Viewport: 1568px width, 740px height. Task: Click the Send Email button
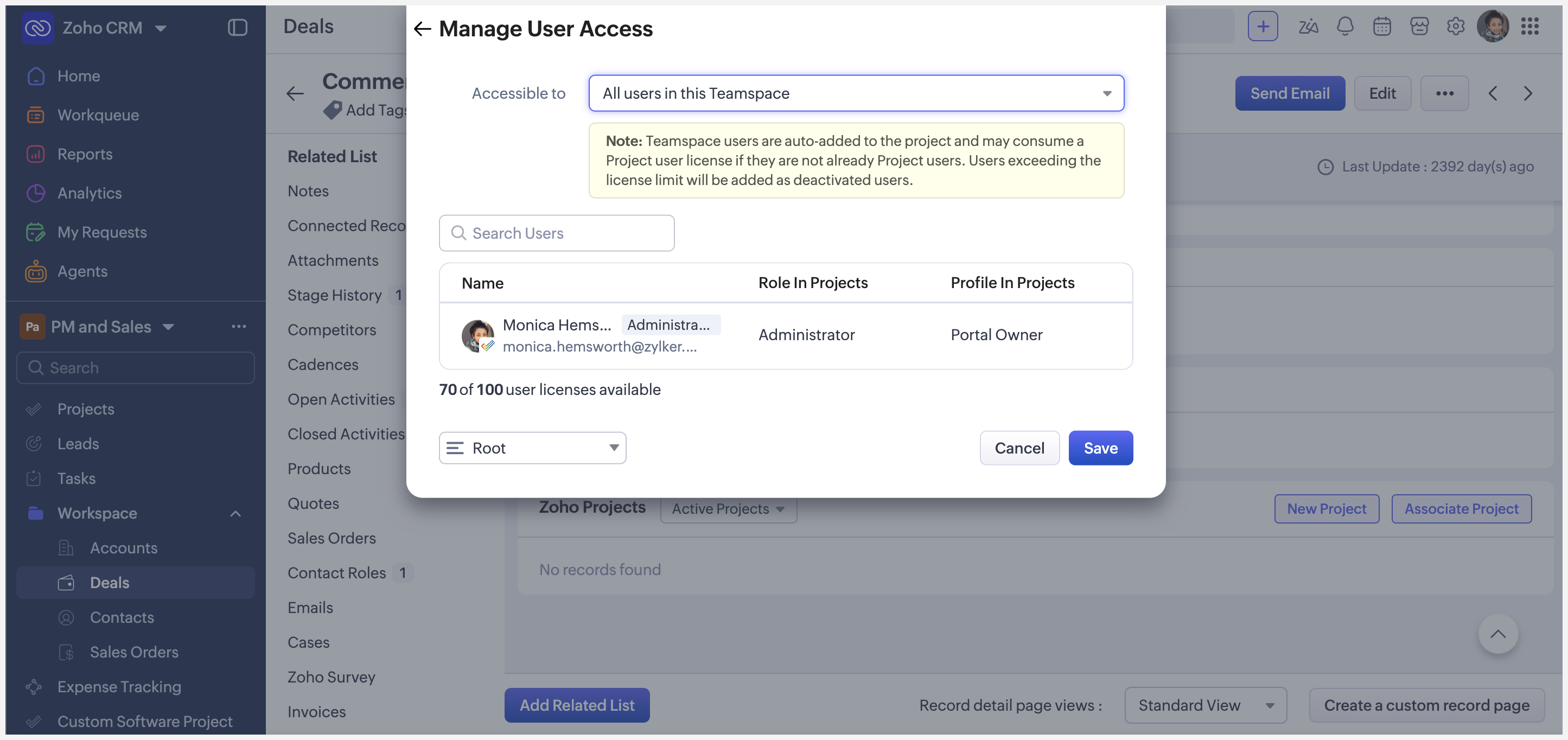pos(1290,93)
